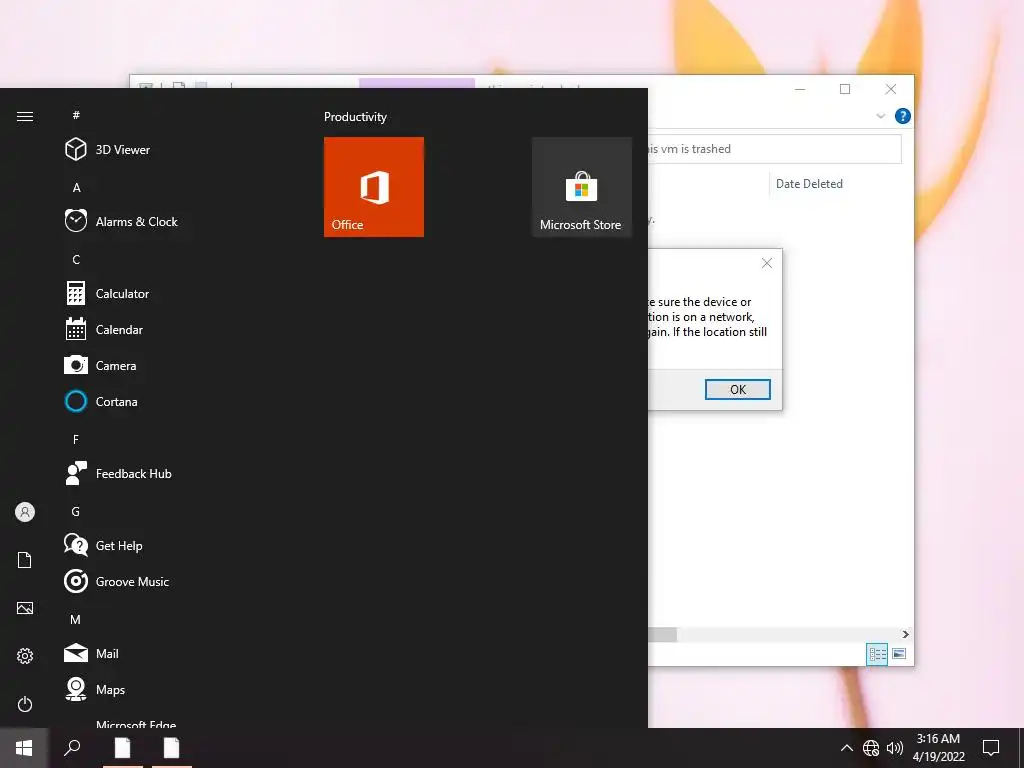This screenshot has width=1024, height=768.
Task: Open the clock showing 3:16 AM
Action: pyautogui.click(x=938, y=748)
